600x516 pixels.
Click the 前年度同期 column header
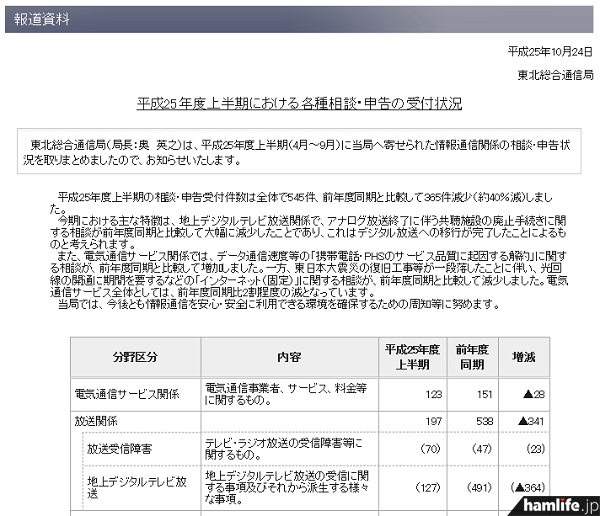[472, 355]
